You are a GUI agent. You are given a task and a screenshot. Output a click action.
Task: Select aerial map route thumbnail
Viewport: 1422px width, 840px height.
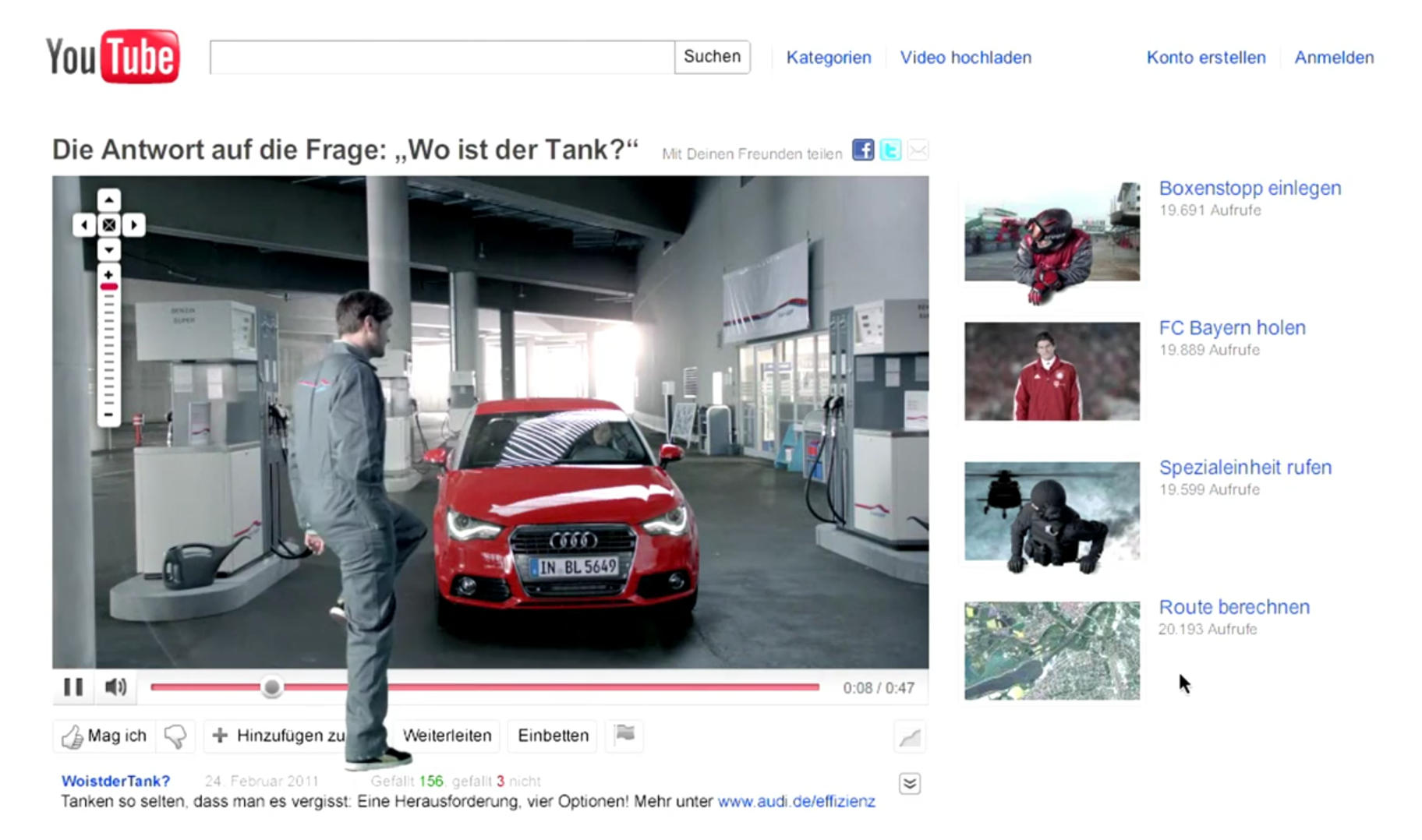click(1052, 651)
